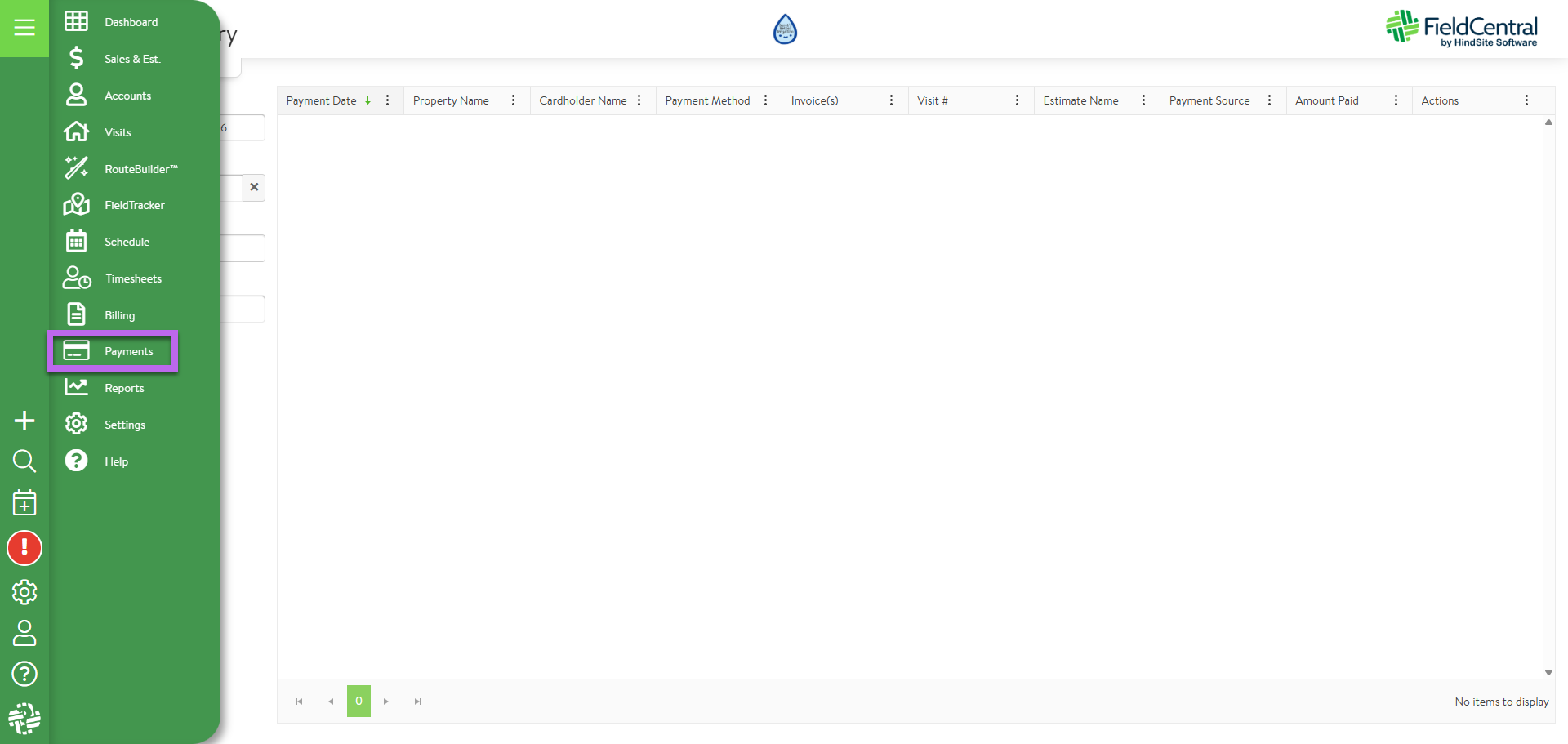This screenshot has height=744, width=1568.
Task: Open the red alert notification icon
Action: 24,548
